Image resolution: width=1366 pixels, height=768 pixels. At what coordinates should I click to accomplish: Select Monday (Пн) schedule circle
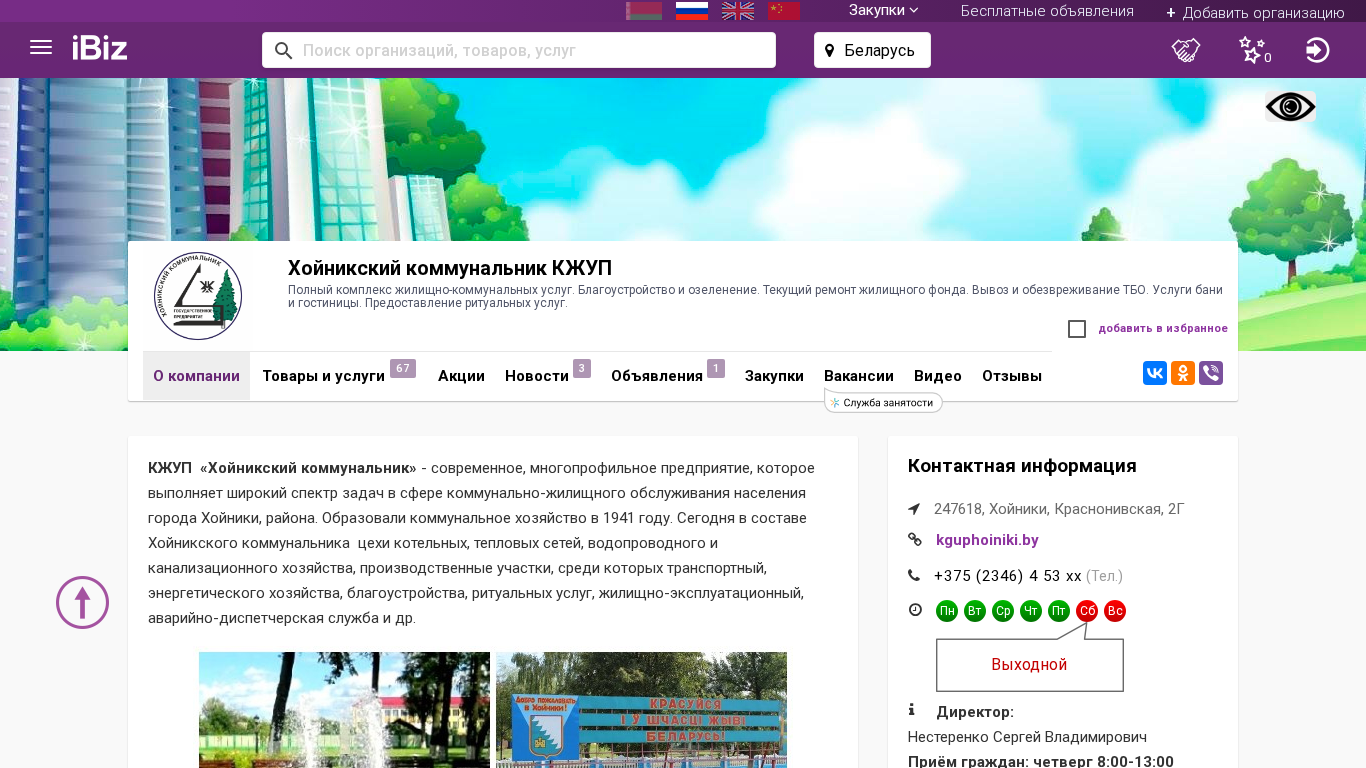(x=947, y=611)
